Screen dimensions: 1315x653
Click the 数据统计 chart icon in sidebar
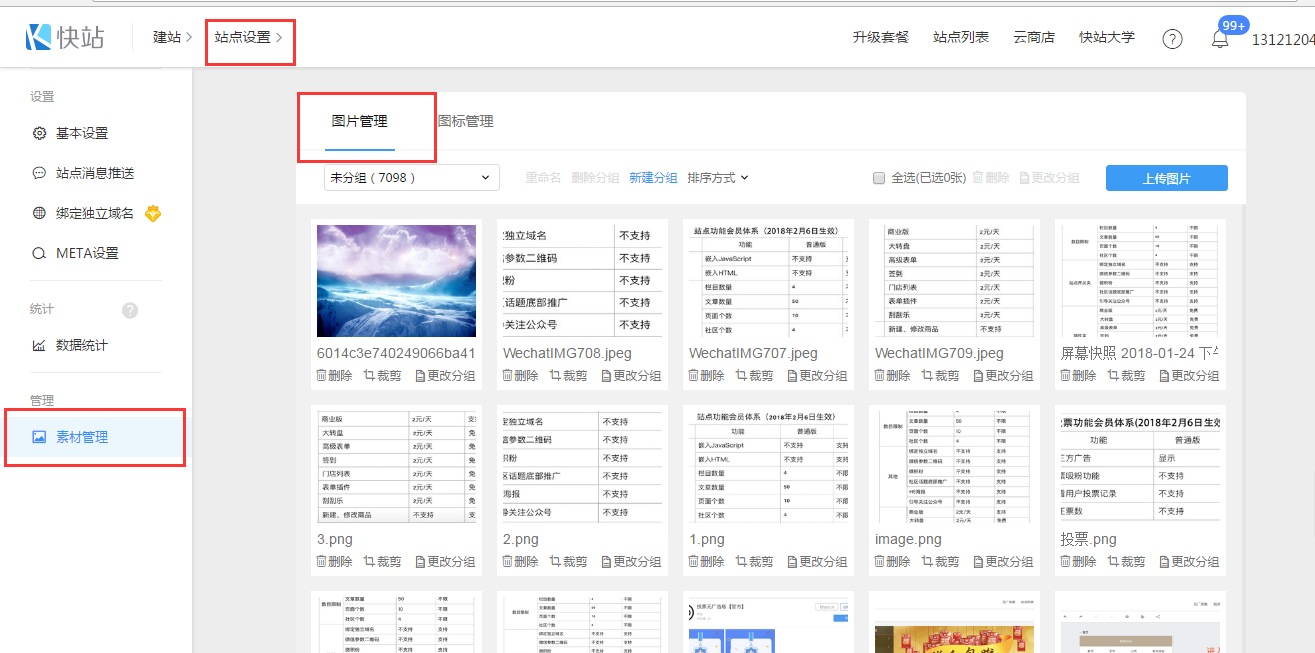click(x=39, y=346)
